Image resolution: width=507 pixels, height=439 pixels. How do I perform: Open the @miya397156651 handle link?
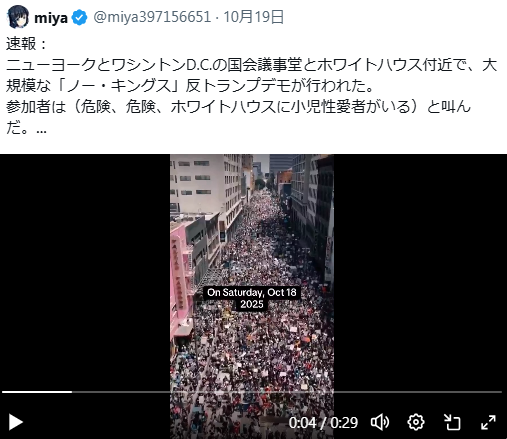152,17
